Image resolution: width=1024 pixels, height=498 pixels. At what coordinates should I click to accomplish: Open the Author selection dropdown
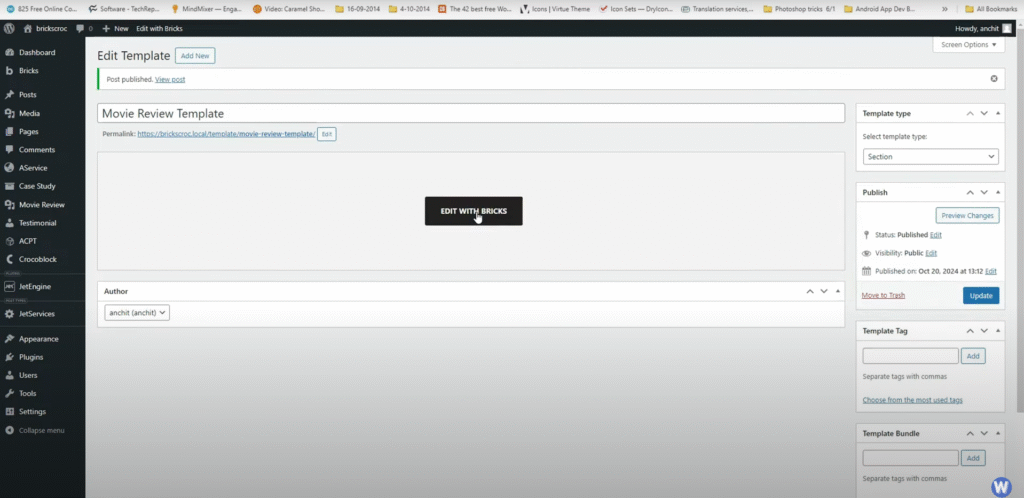coord(137,312)
